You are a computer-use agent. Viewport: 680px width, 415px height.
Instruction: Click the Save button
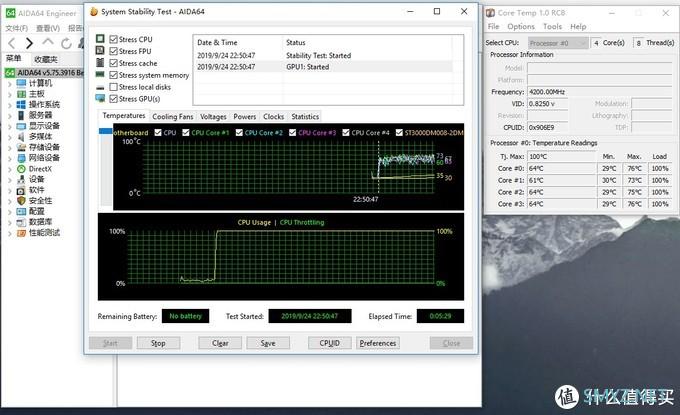pos(268,343)
